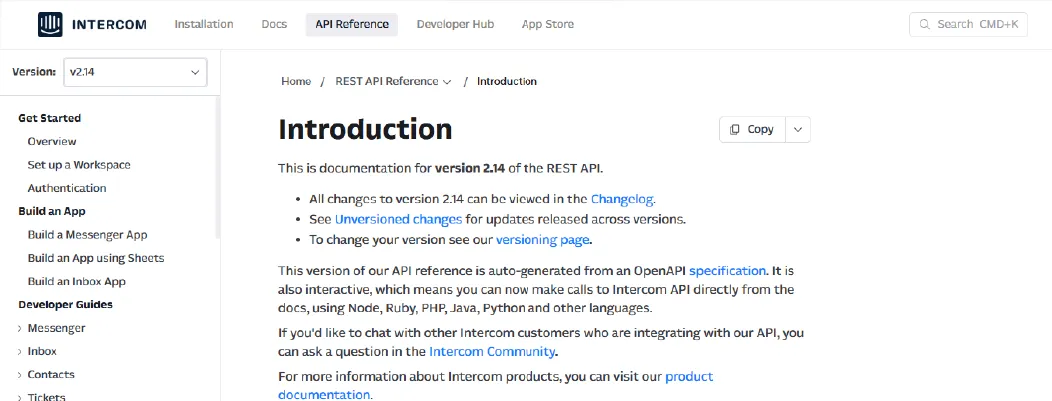Click the Build an App sidebar heading
Image resolution: width=1052 pixels, height=401 pixels.
pyautogui.click(x=52, y=211)
